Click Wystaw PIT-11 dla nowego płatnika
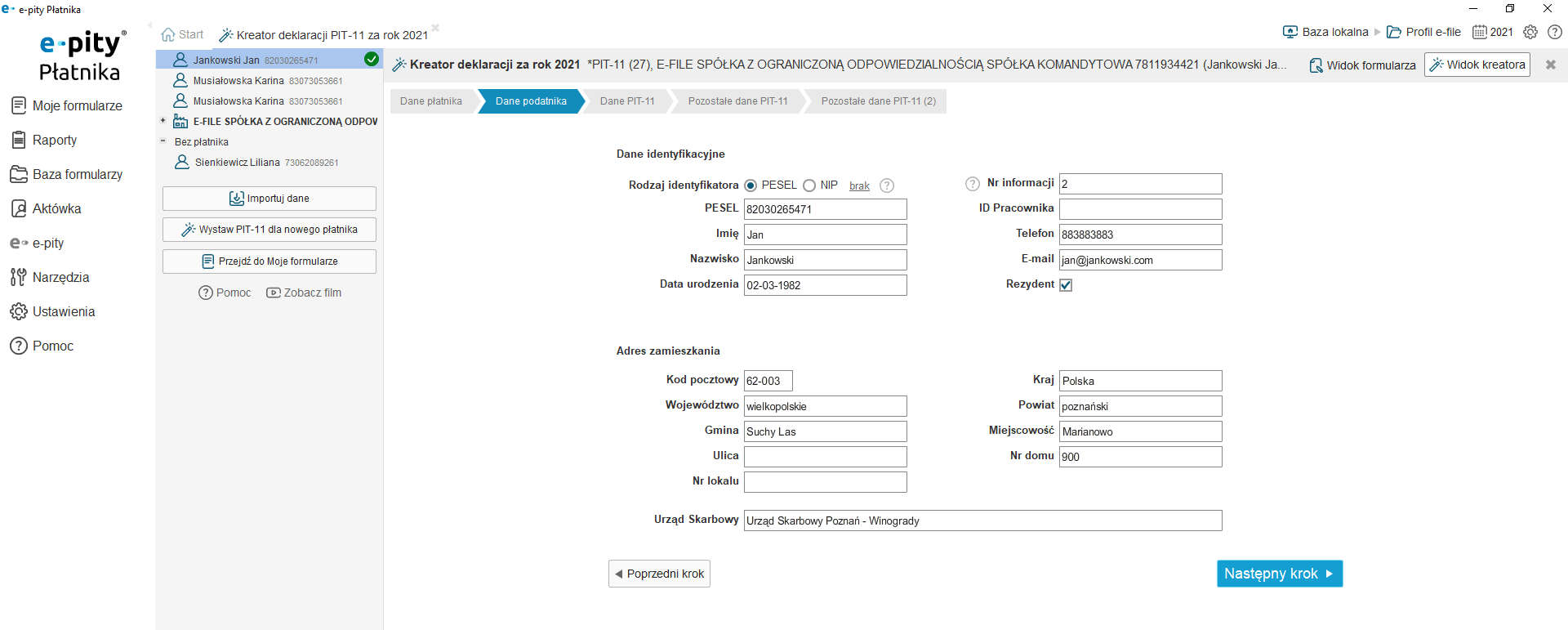This screenshot has height=630, width=1568. coord(269,230)
